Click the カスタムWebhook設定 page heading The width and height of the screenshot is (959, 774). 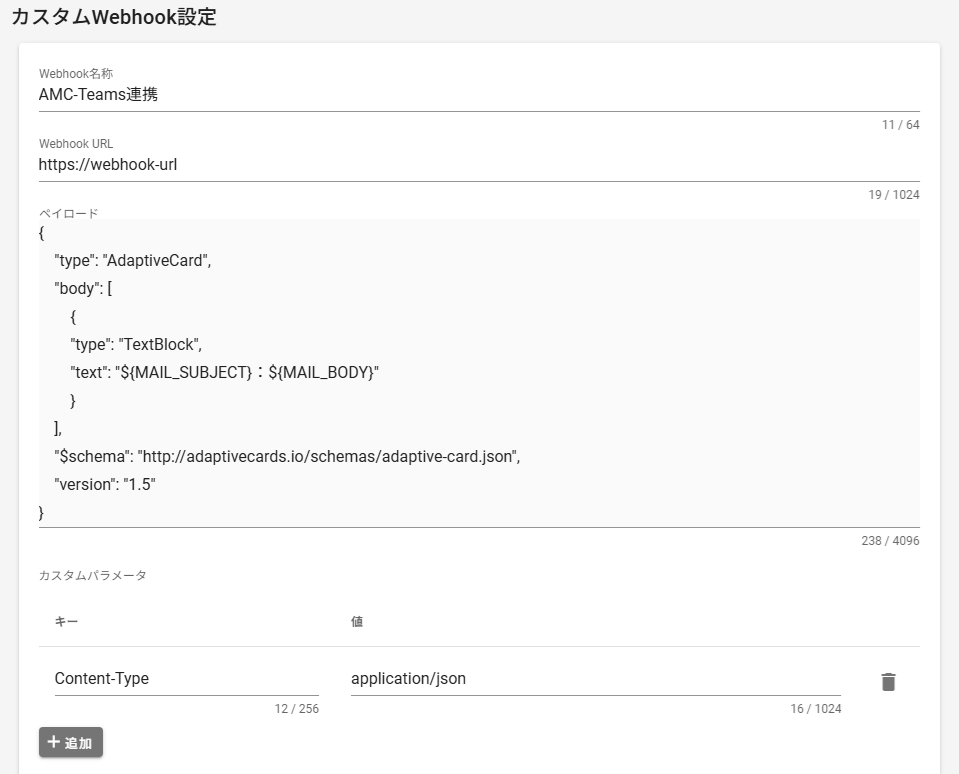click(x=113, y=17)
